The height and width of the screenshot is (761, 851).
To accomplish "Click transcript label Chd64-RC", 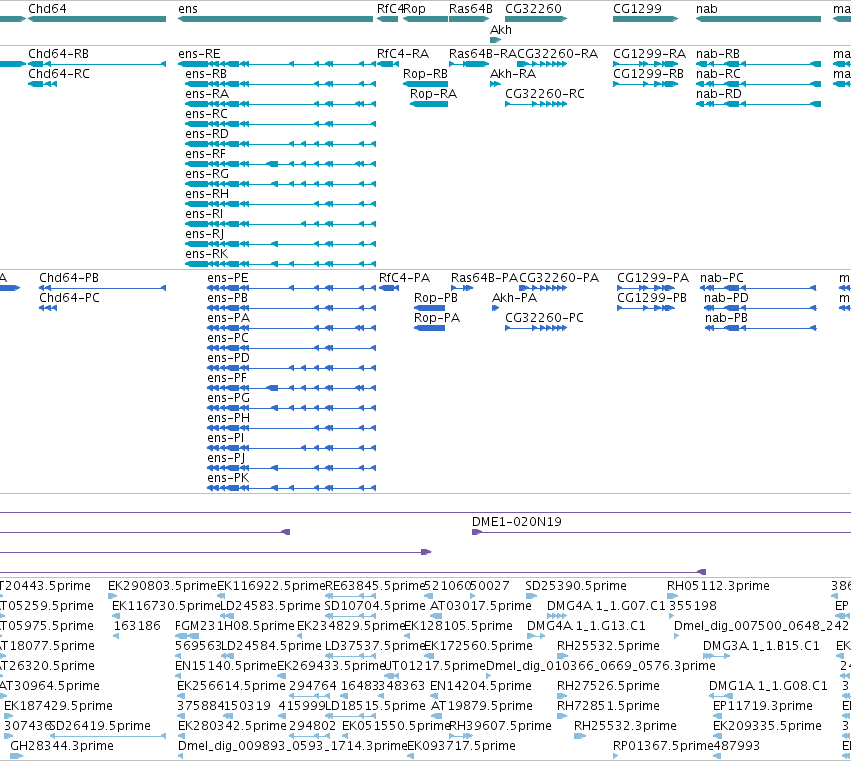I will (59, 74).
